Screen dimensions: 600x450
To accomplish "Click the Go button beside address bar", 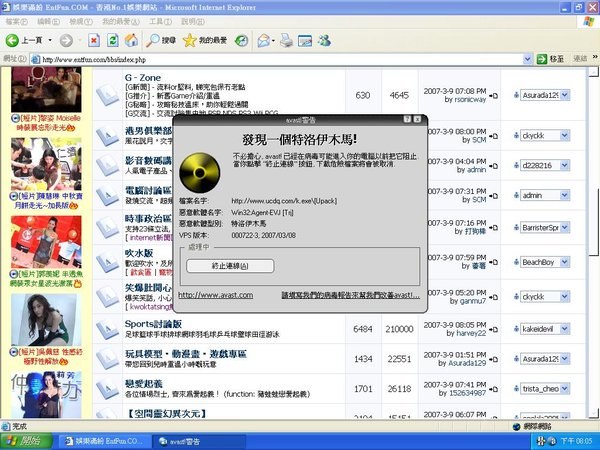I will (x=550, y=59).
